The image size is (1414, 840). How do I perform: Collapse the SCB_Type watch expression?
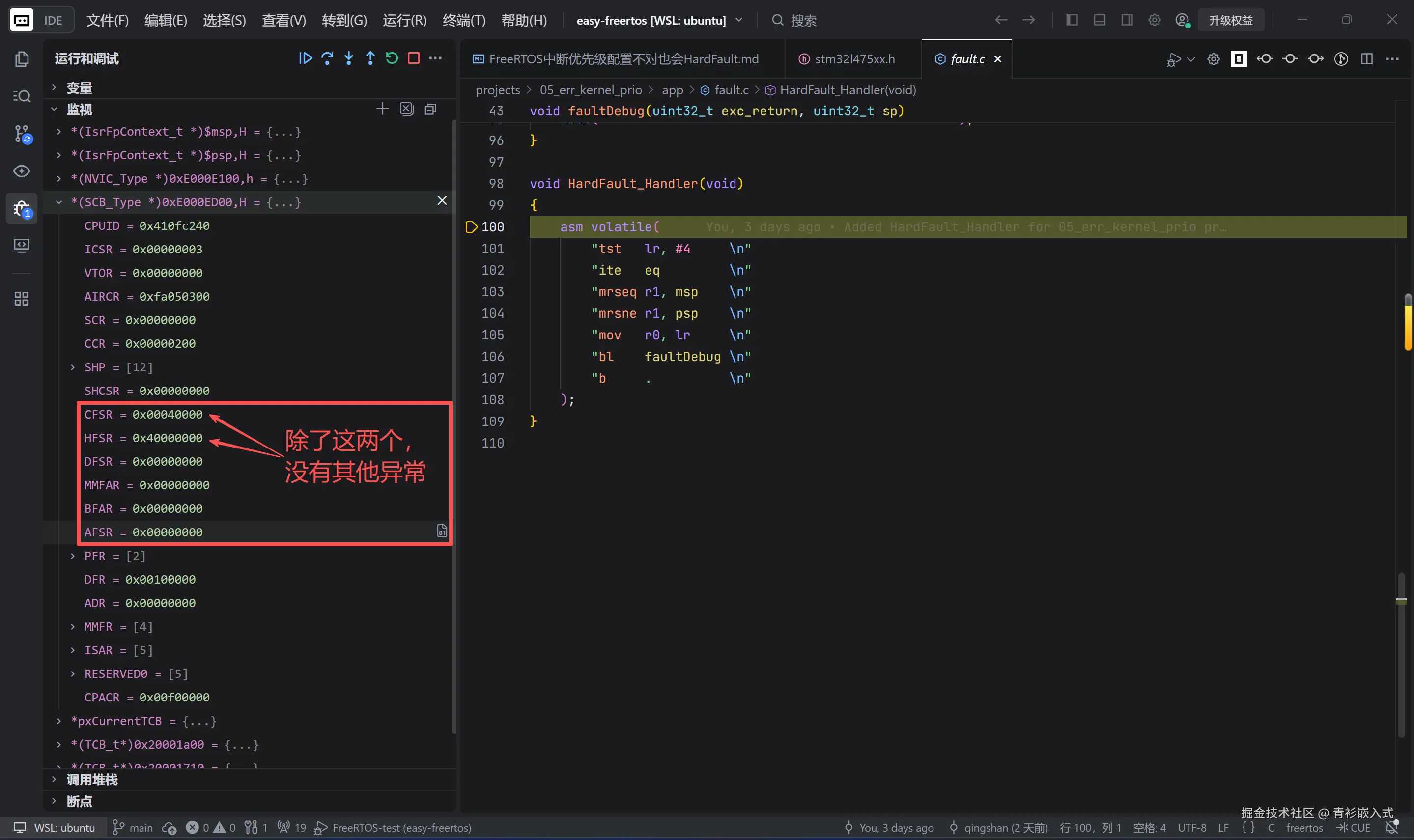(x=58, y=202)
